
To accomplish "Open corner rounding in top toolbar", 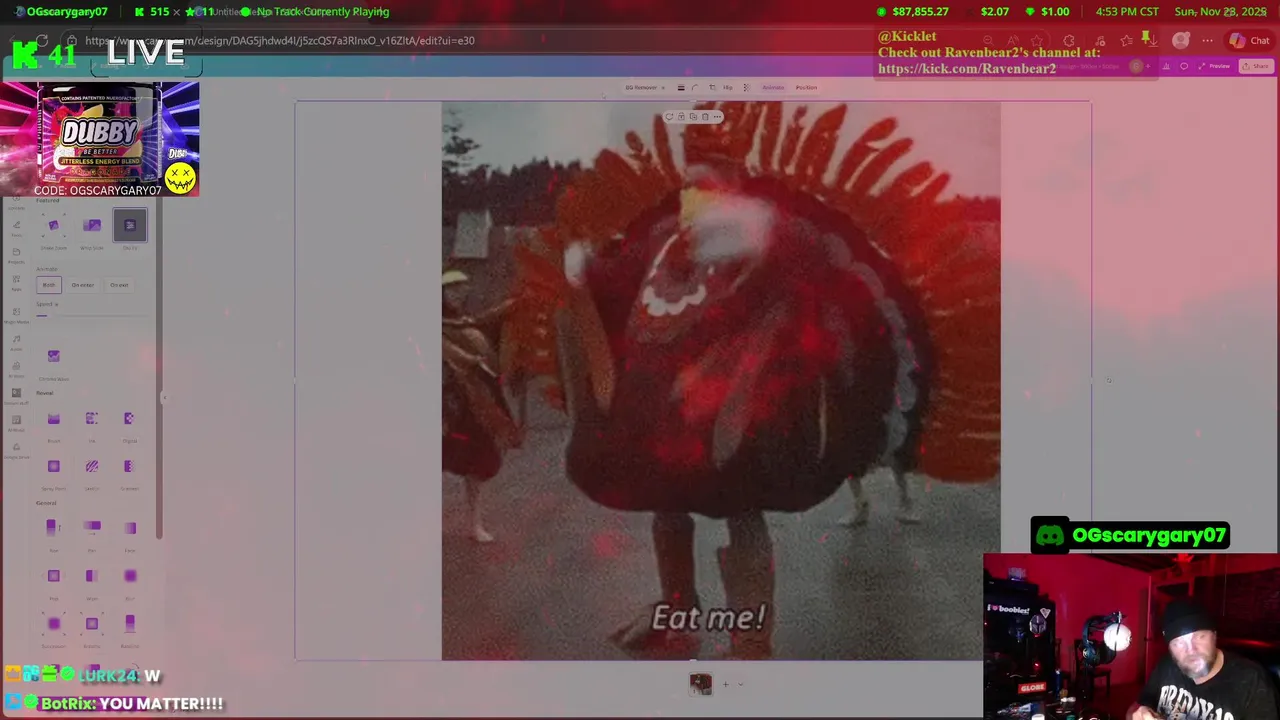I will [x=695, y=87].
